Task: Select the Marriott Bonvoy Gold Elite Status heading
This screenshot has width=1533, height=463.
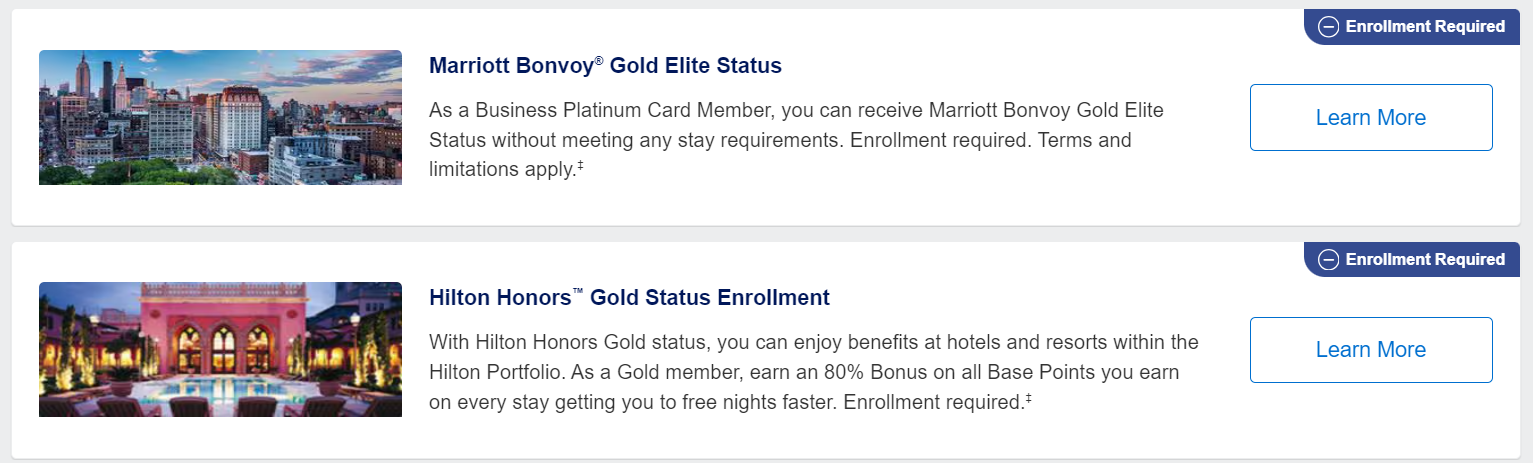Action: (605, 66)
